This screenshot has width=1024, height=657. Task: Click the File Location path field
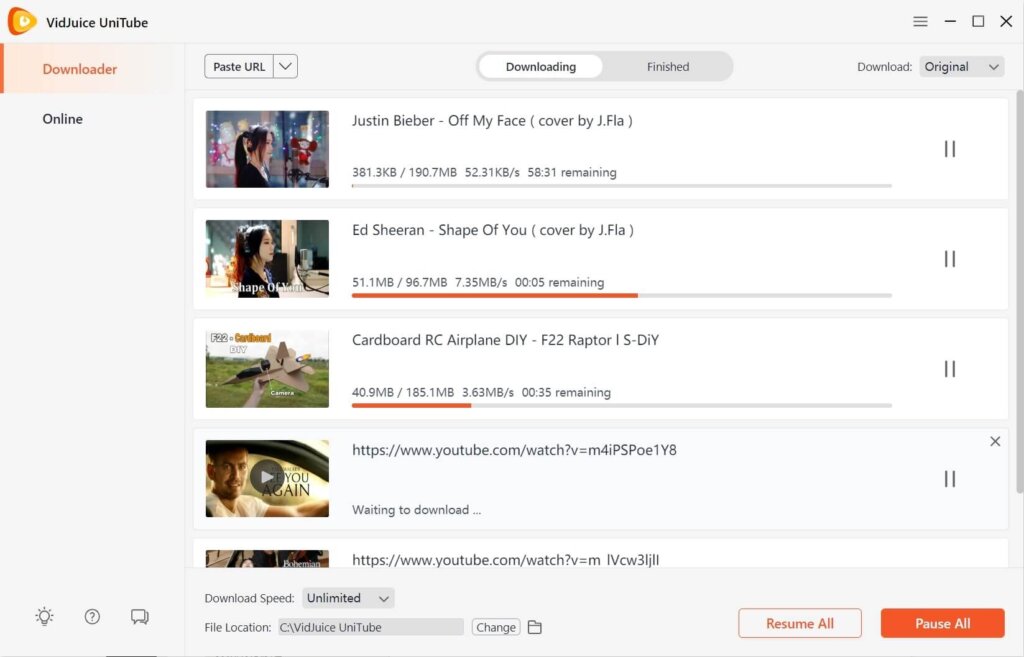click(370, 627)
